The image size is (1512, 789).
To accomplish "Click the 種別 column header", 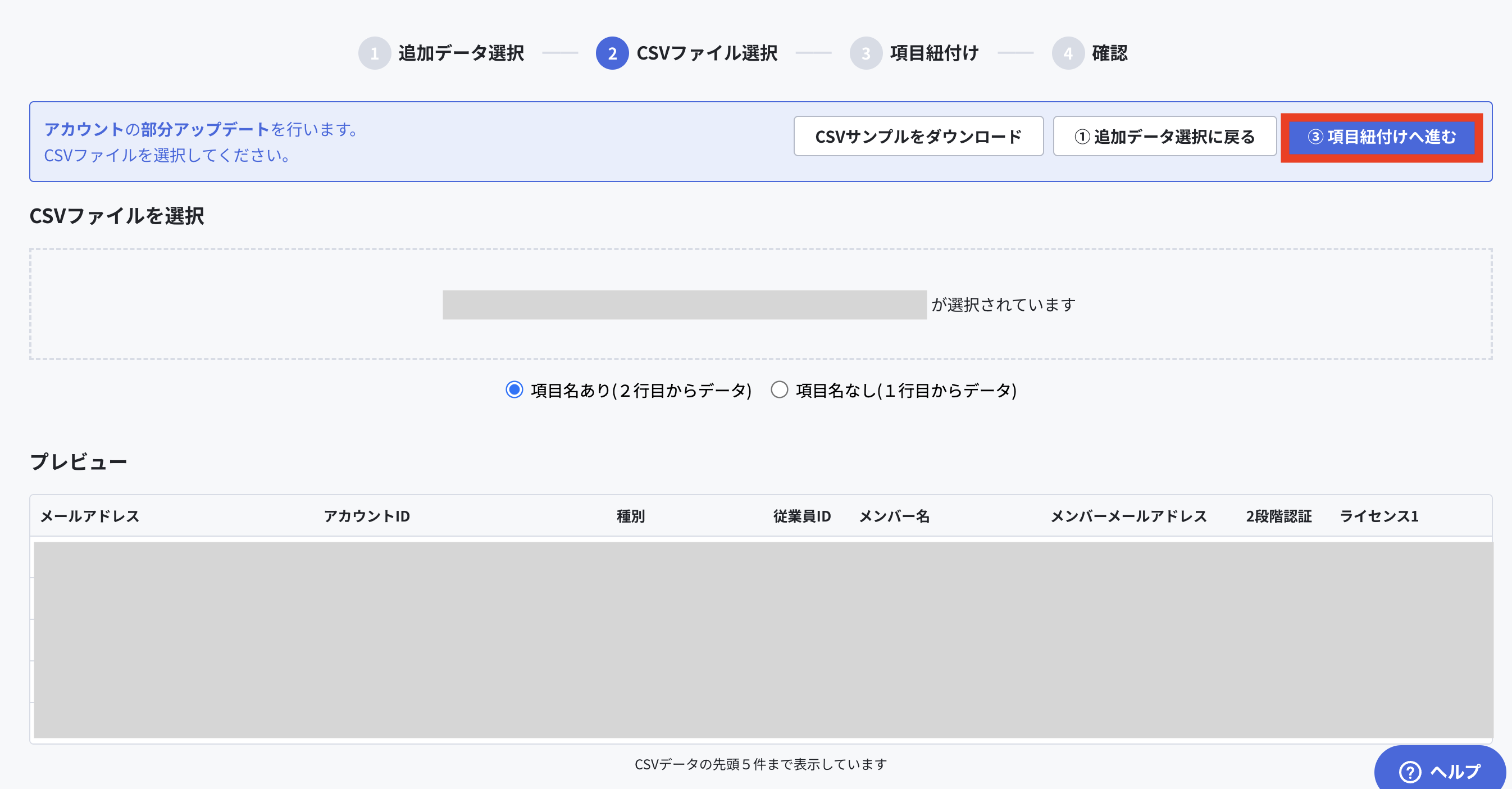I will (631, 516).
